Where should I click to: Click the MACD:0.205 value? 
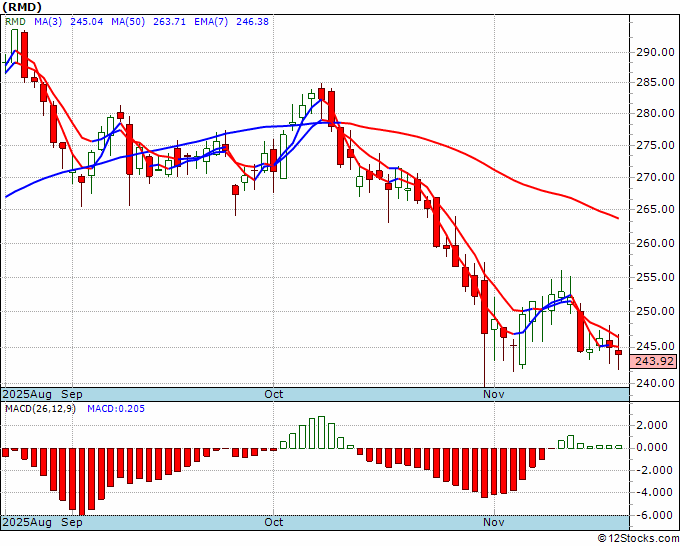point(116,409)
